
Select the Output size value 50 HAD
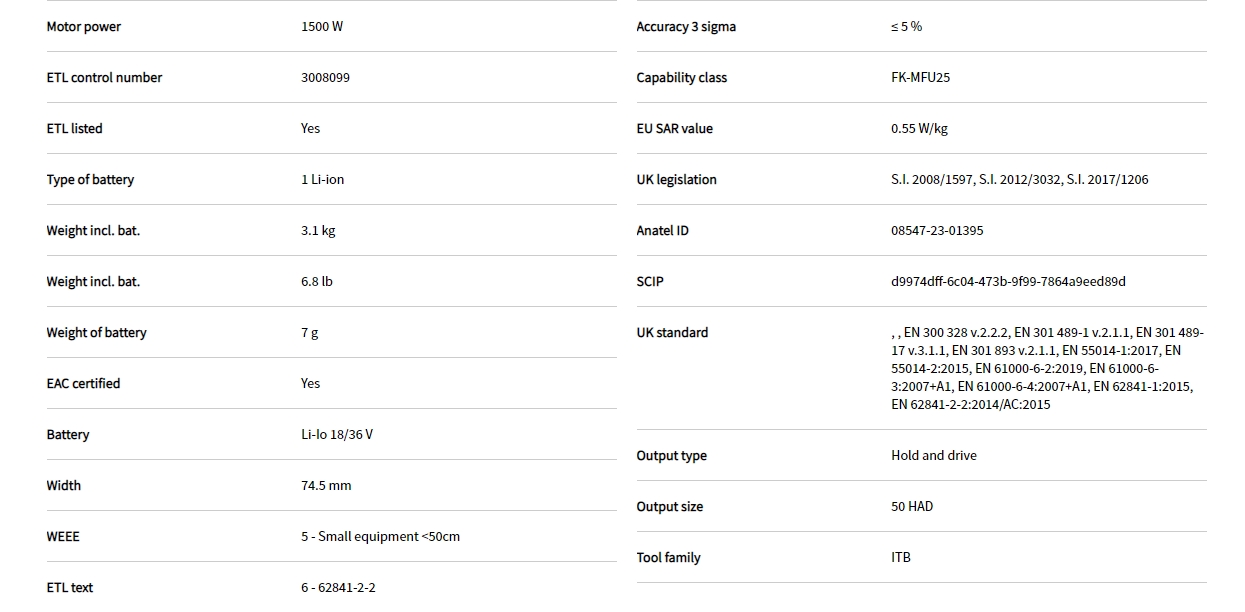(911, 507)
